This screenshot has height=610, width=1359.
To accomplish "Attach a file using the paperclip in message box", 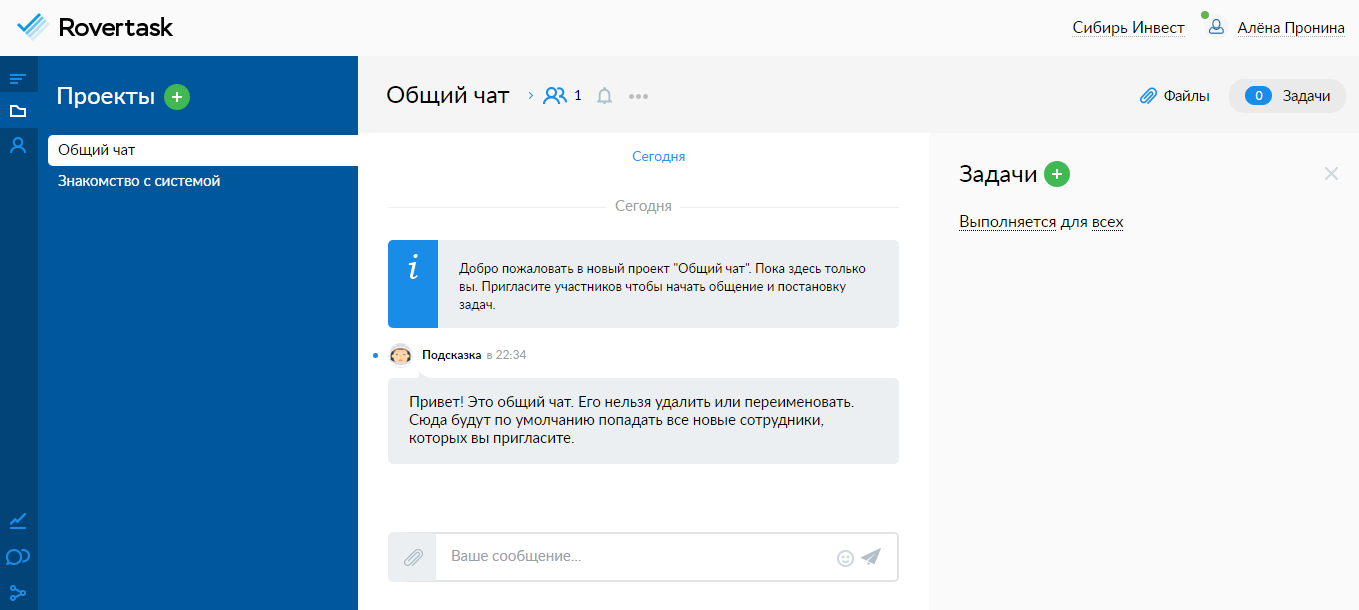I will point(413,557).
